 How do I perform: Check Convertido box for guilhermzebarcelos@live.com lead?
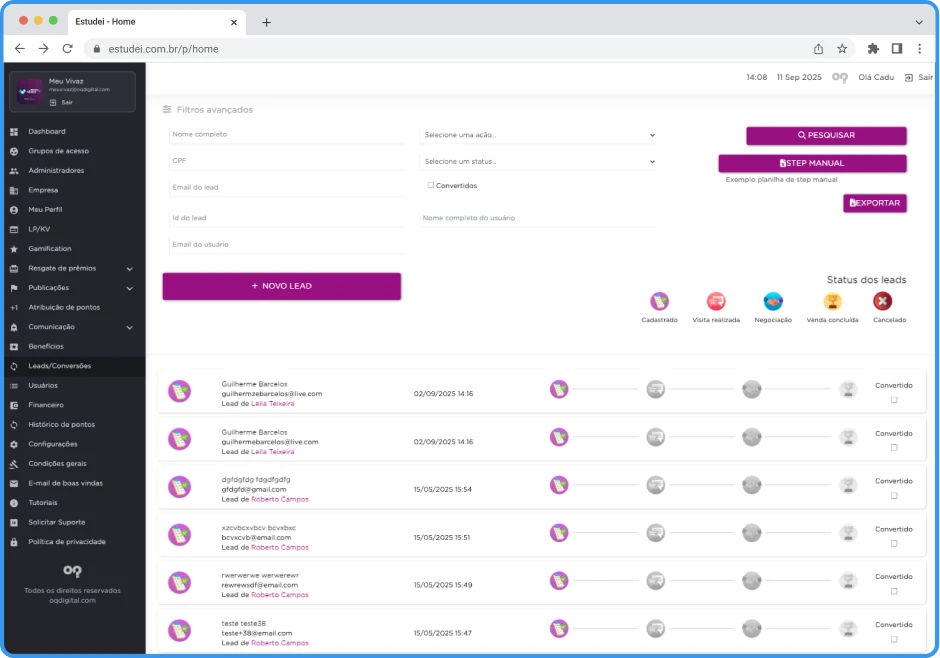point(894,400)
